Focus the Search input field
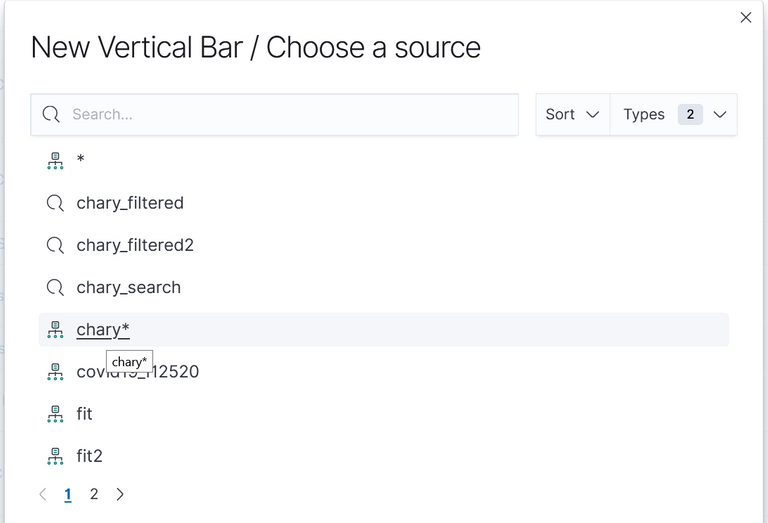Image resolution: width=768 pixels, height=523 pixels. (x=274, y=115)
